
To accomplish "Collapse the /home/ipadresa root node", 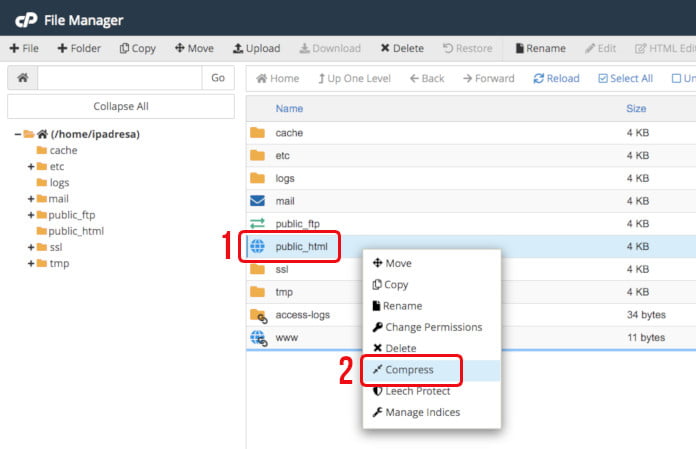I will pos(17,134).
